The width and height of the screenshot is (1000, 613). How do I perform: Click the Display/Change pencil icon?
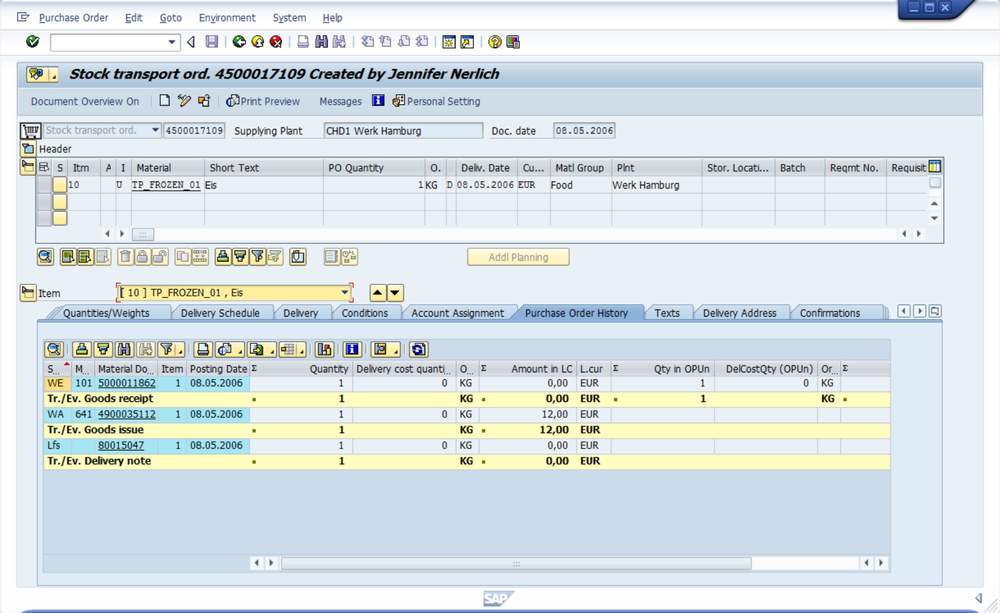click(x=184, y=101)
